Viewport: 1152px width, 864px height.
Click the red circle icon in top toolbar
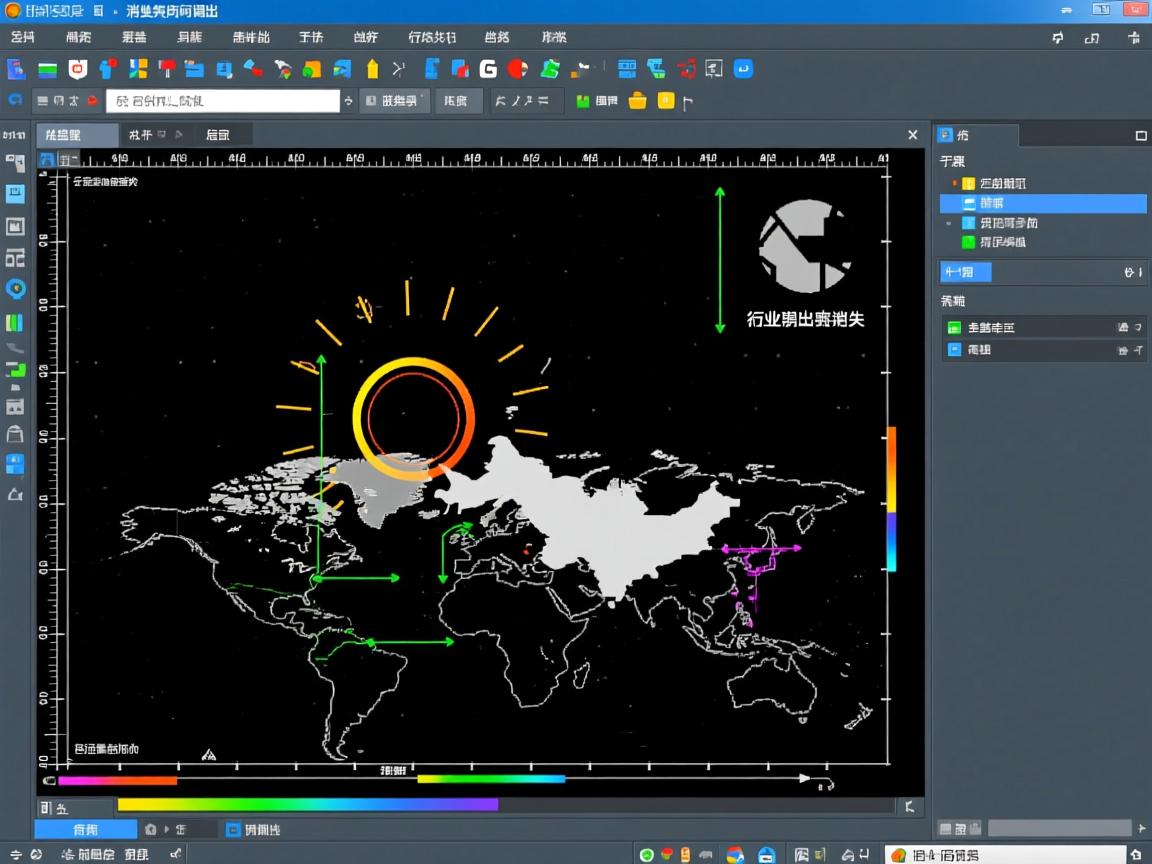coord(517,69)
